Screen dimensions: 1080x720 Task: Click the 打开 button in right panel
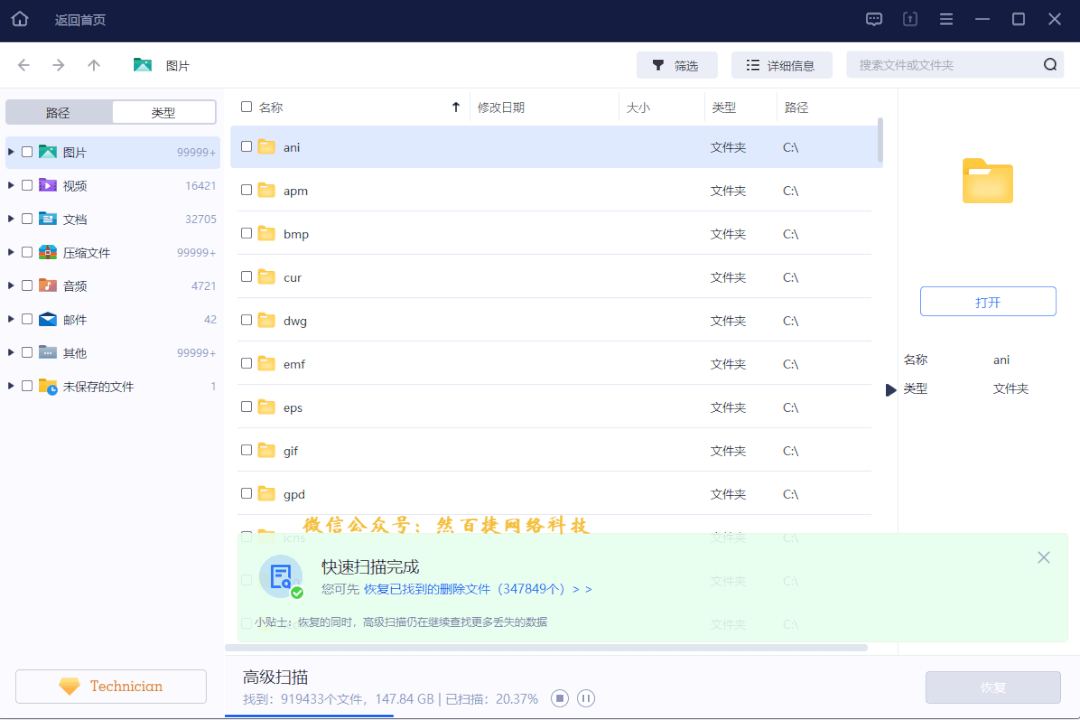pyautogui.click(x=987, y=300)
